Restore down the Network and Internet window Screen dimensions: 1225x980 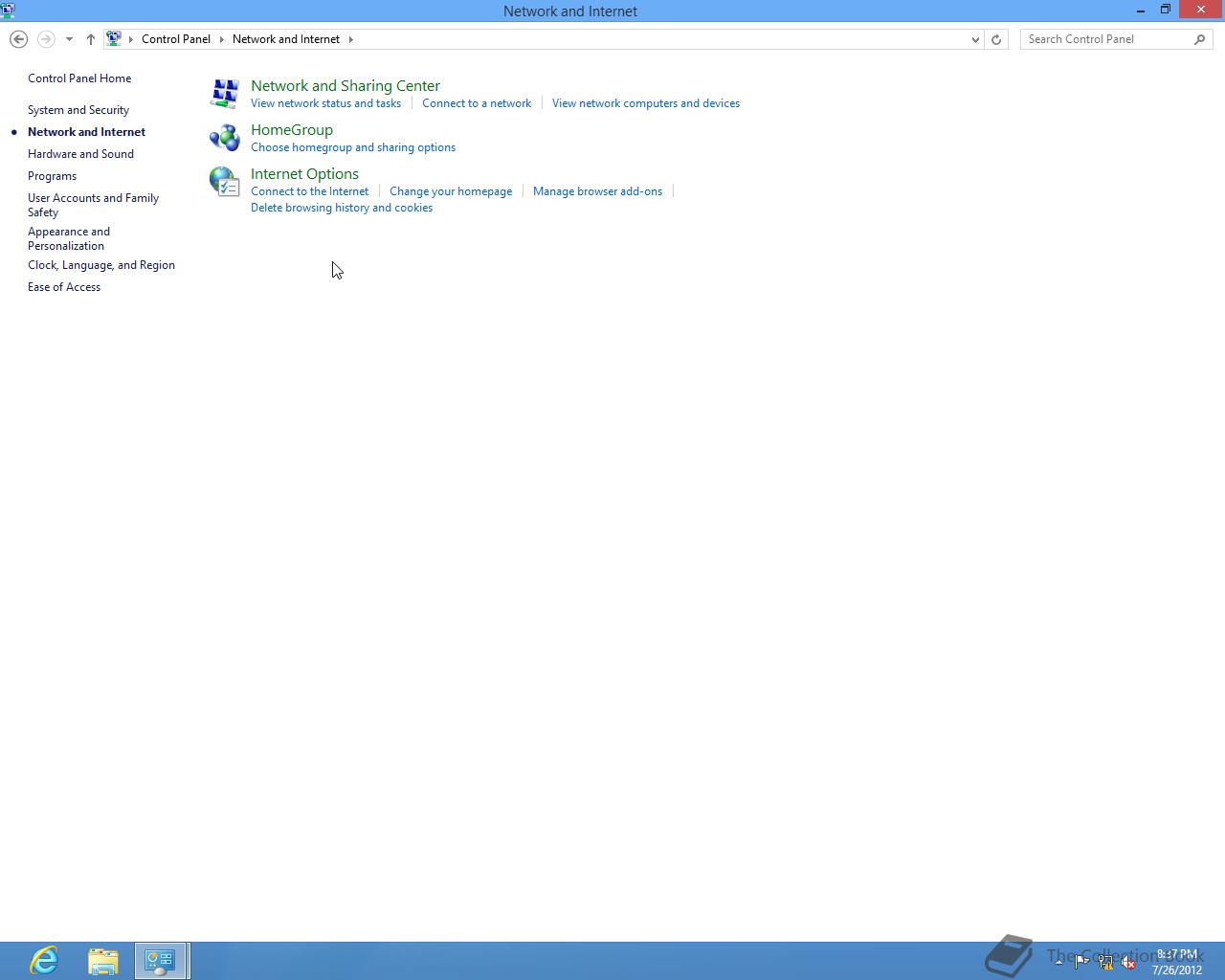(x=1165, y=11)
